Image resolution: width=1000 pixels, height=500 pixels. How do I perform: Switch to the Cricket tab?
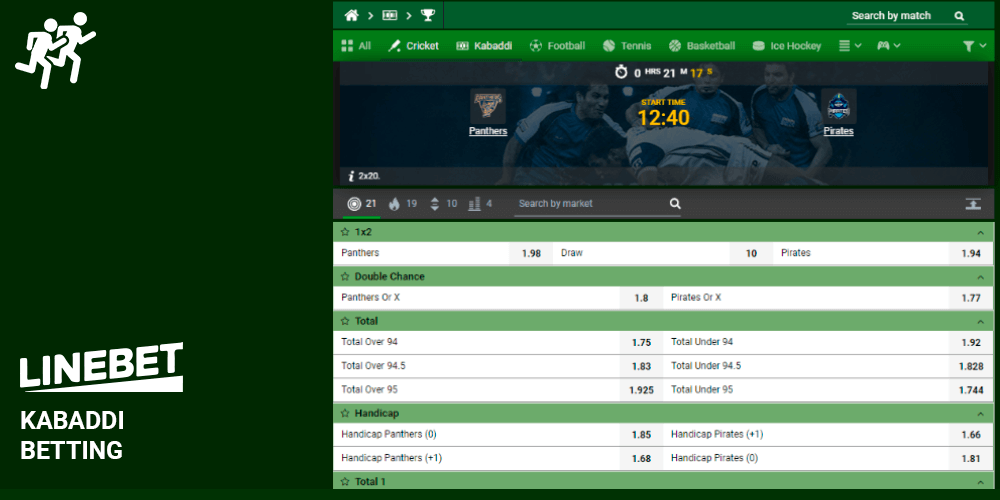point(413,46)
